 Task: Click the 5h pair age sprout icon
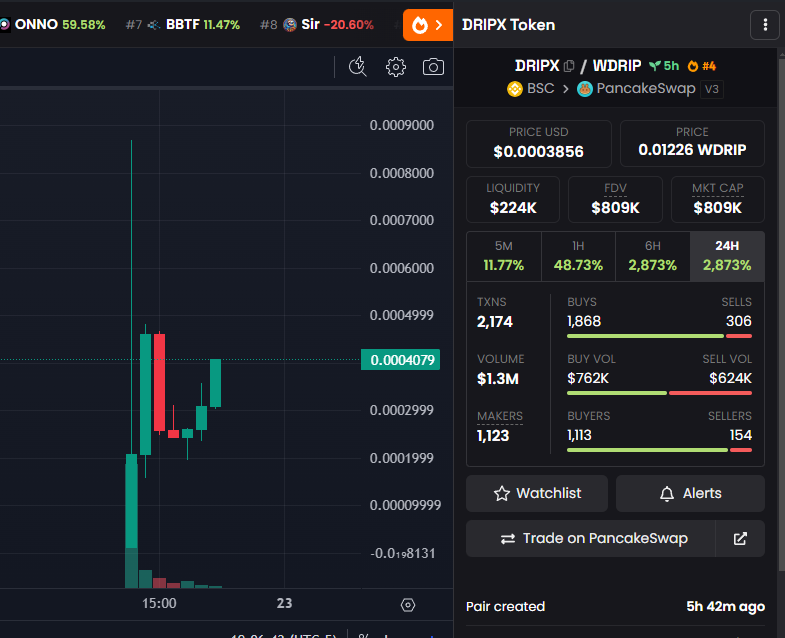click(654, 66)
